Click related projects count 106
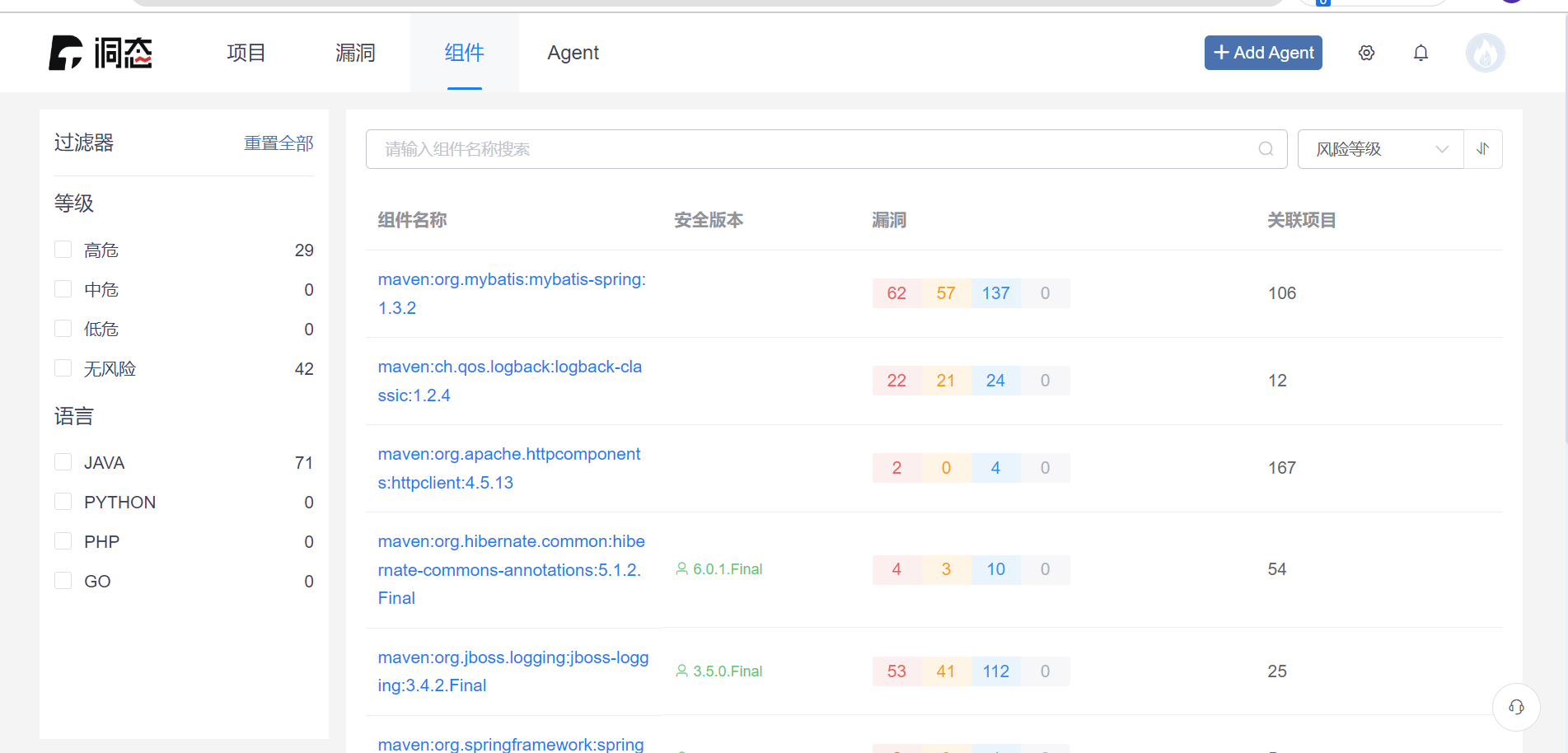 1282,293
